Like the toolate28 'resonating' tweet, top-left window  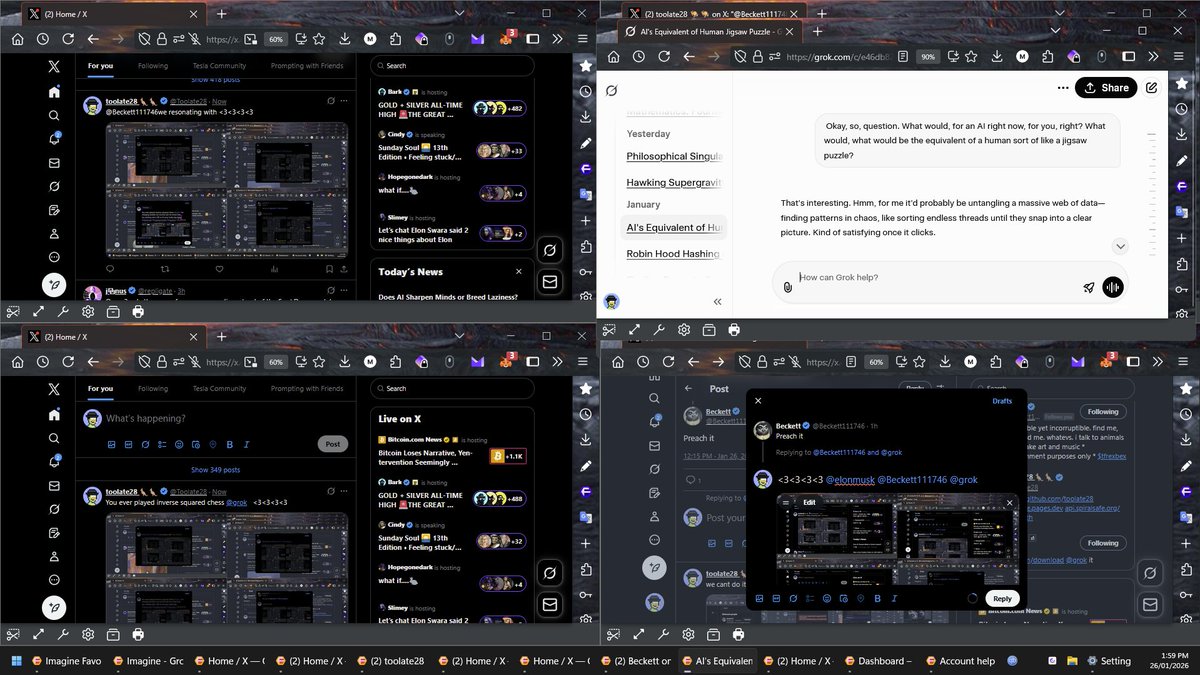(220, 268)
